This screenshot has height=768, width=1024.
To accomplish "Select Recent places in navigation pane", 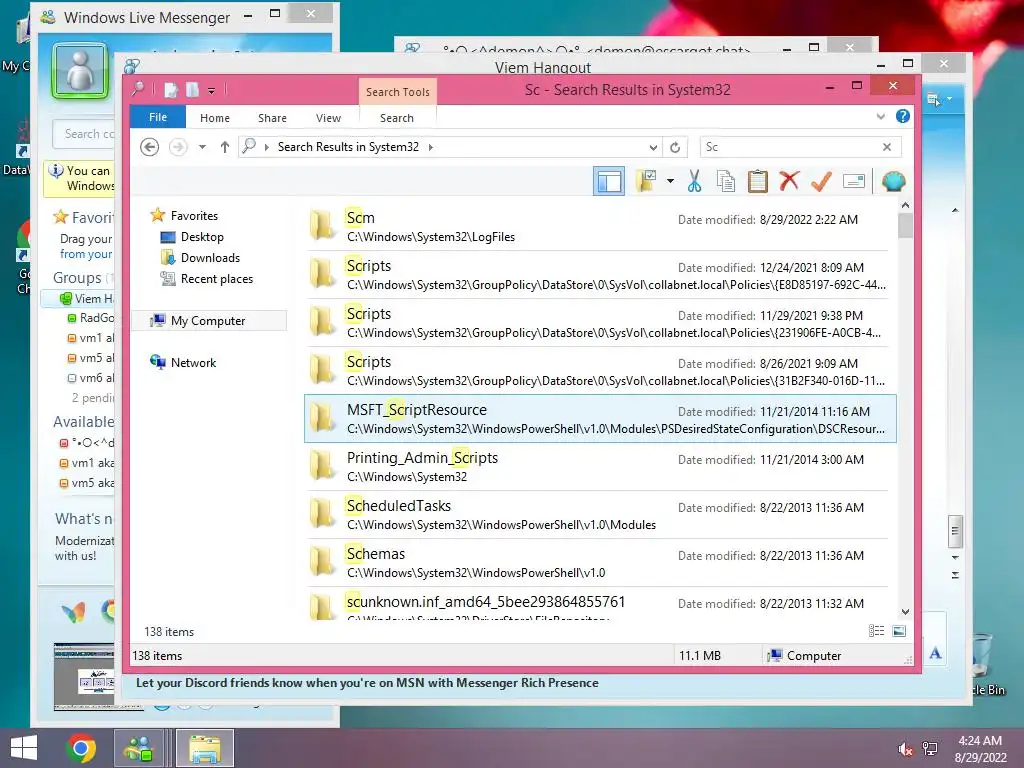I will 217,278.
